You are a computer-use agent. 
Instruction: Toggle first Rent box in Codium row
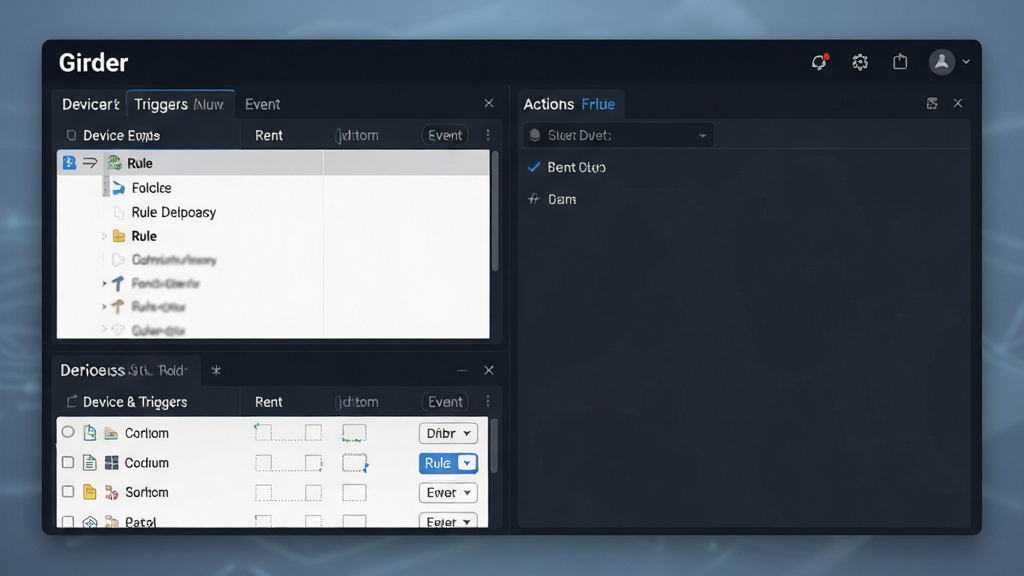(263, 463)
